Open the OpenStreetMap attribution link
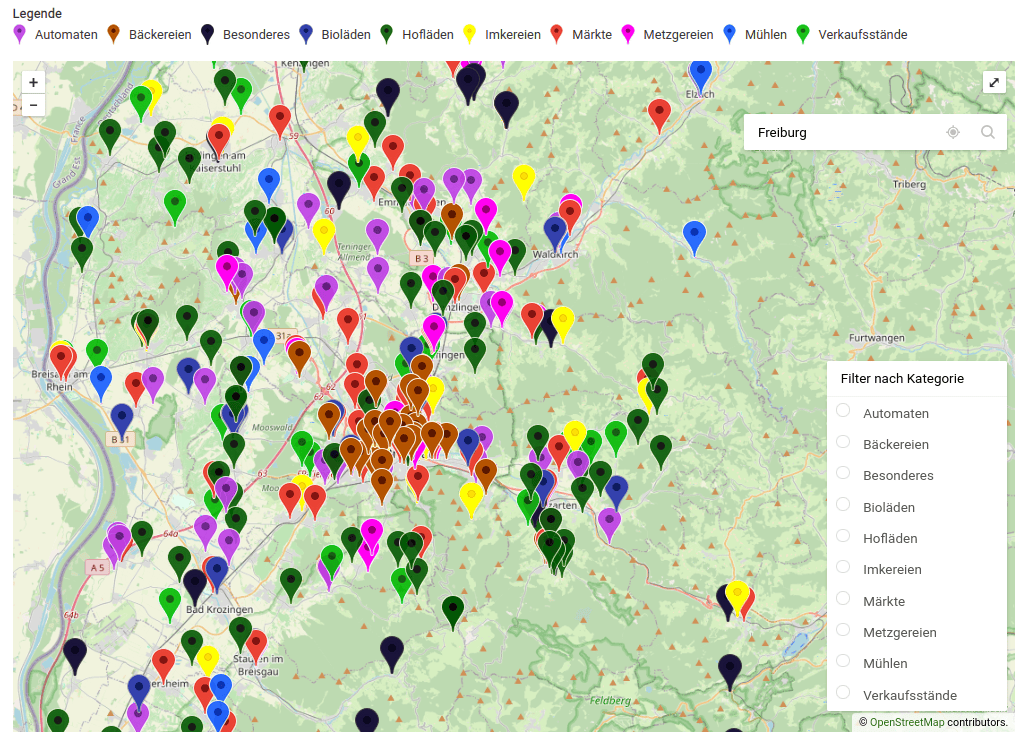The image size is (1028, 742). [x=906, y=722]
